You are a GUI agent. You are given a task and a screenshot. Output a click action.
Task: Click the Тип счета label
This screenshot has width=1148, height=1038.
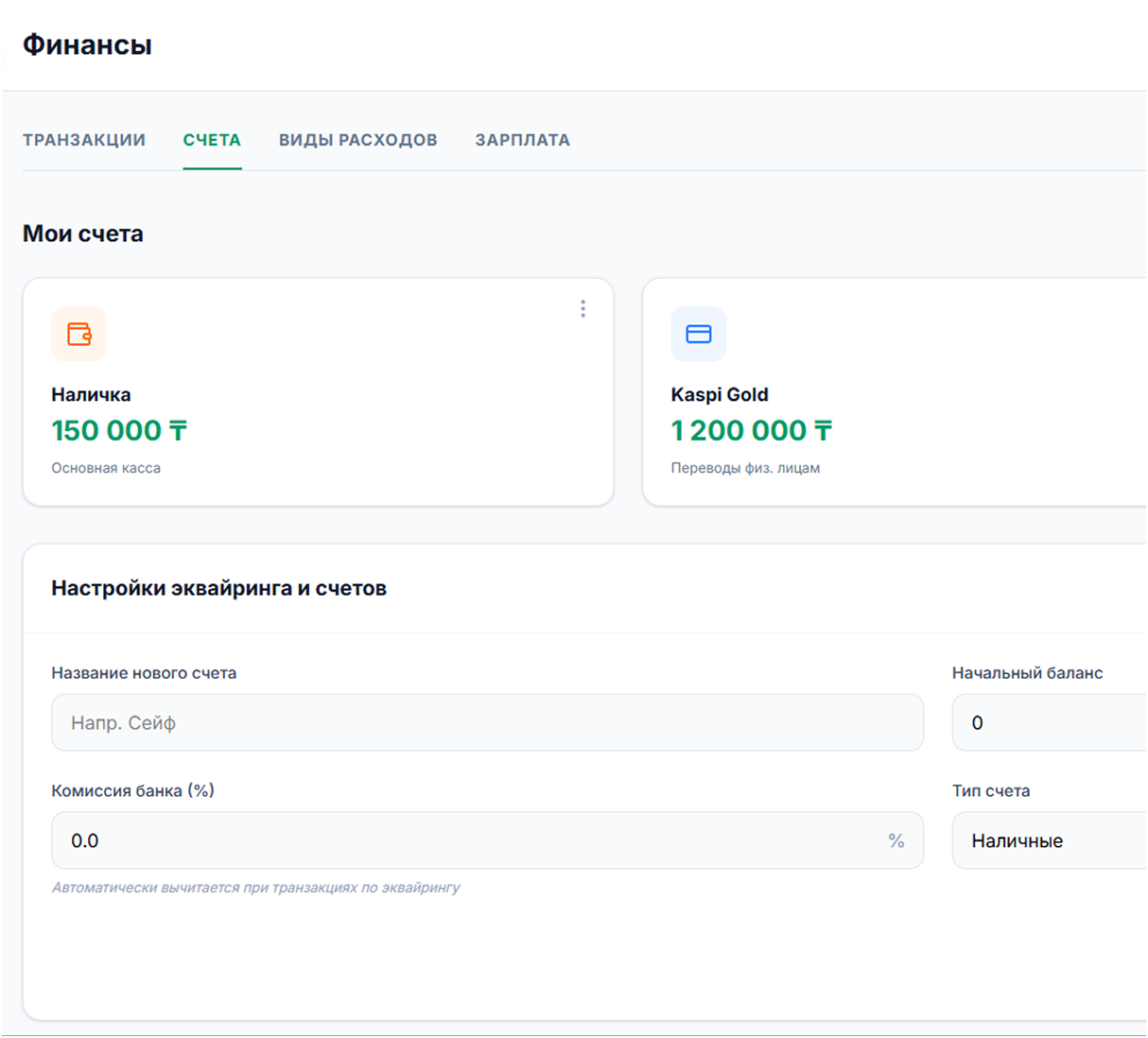coord(991,790)
